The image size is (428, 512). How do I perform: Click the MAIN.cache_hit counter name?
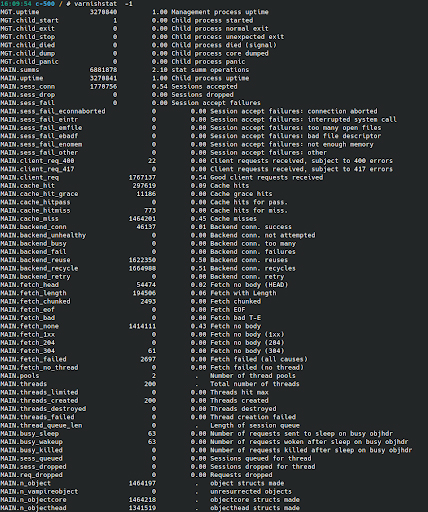coord(27,186)
